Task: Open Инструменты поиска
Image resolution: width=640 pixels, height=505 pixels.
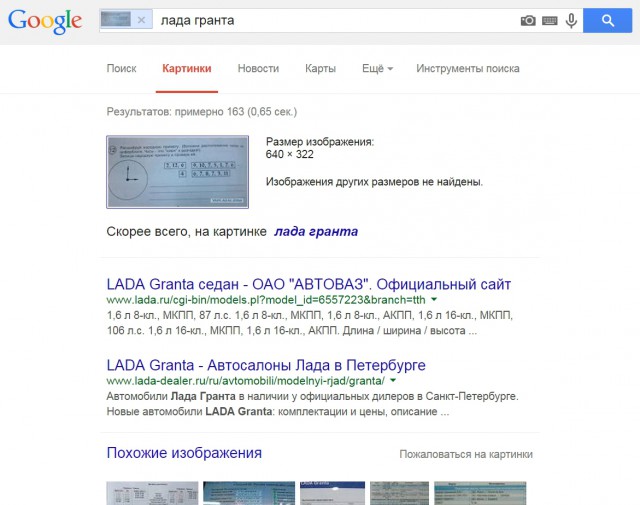Action: point(468,69)
